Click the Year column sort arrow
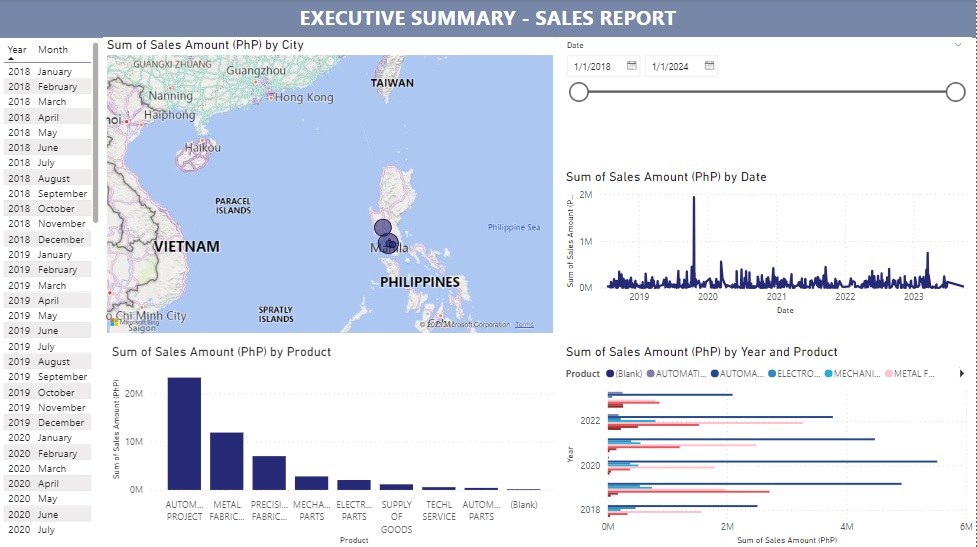The height and width of the screenshot is (547, 977). coord(11,60)
